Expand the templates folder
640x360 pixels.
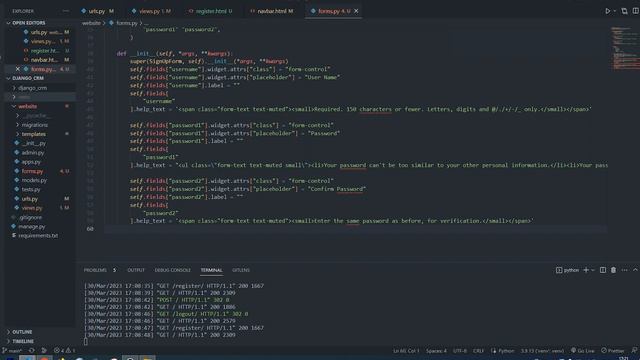[33, 134]
